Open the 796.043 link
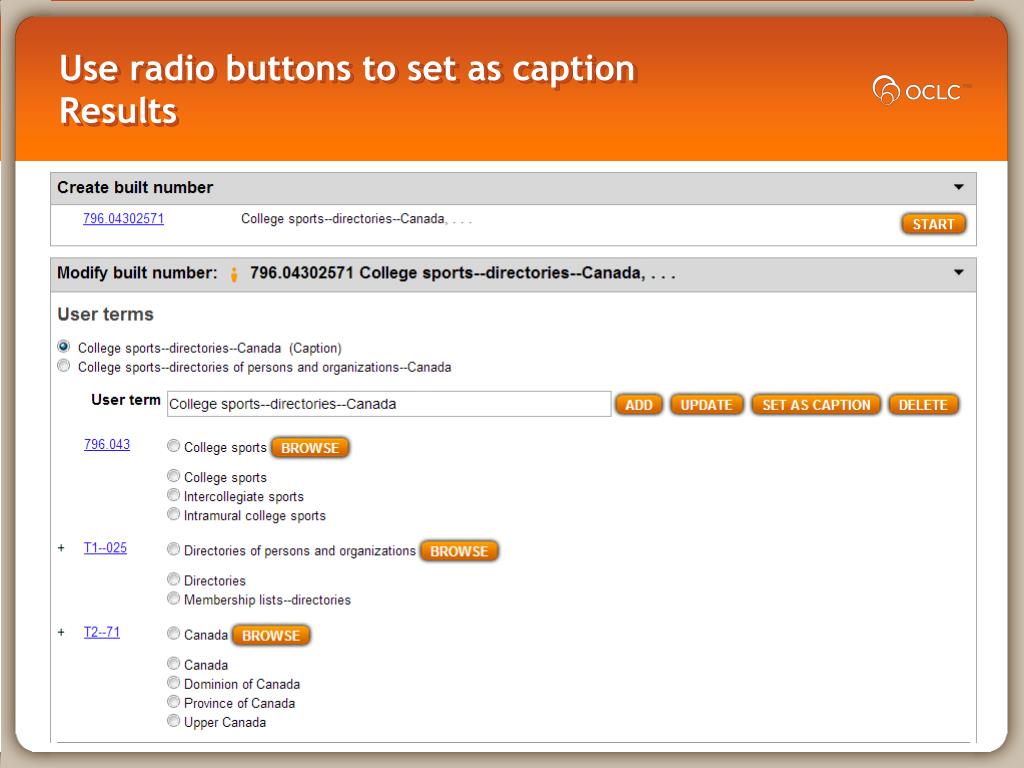 point(107,445)
